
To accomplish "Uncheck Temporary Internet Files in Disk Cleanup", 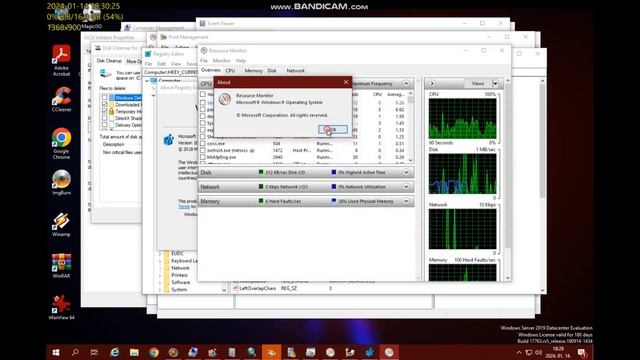I will (104, 111).
